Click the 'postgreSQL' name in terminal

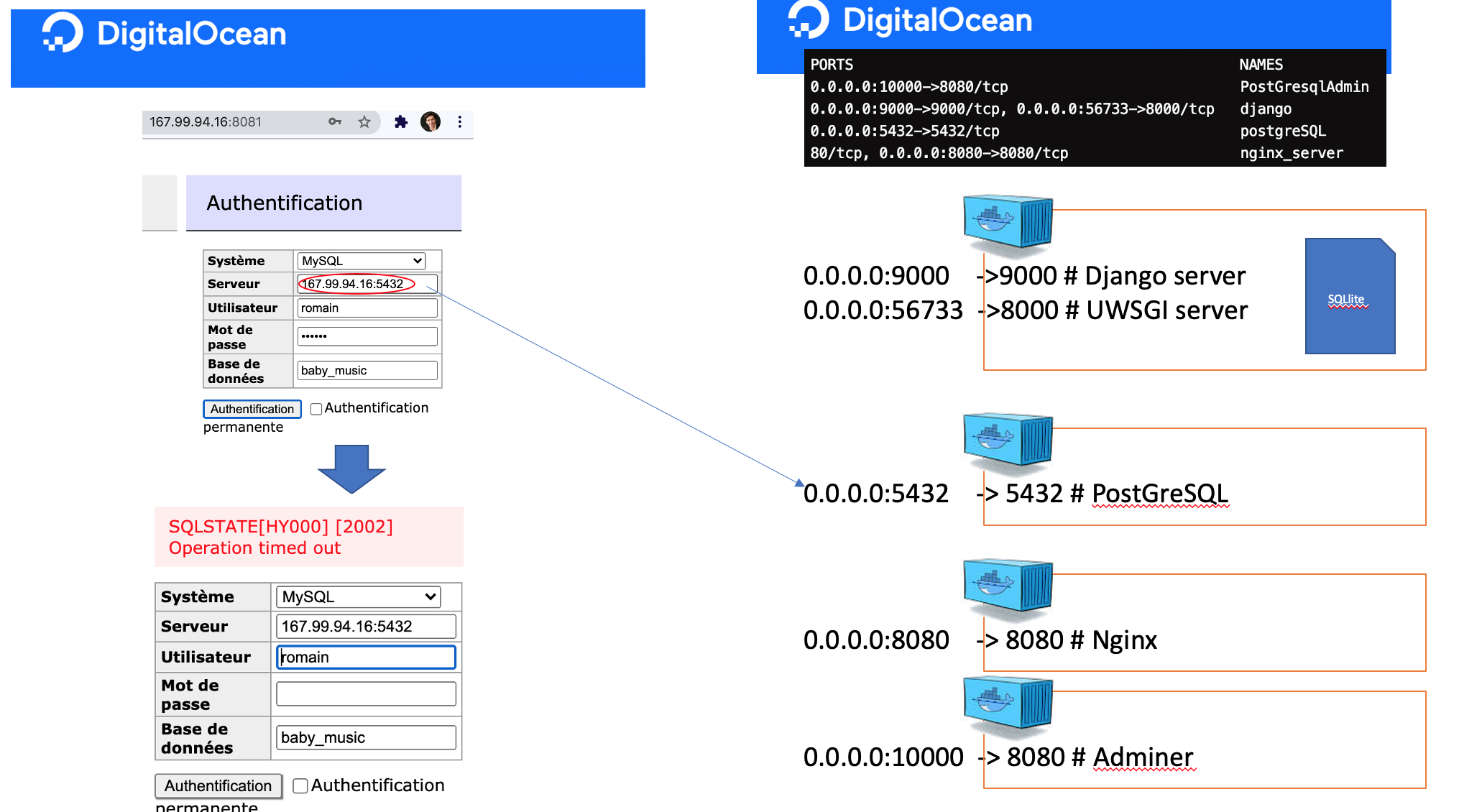[1283, 132]
